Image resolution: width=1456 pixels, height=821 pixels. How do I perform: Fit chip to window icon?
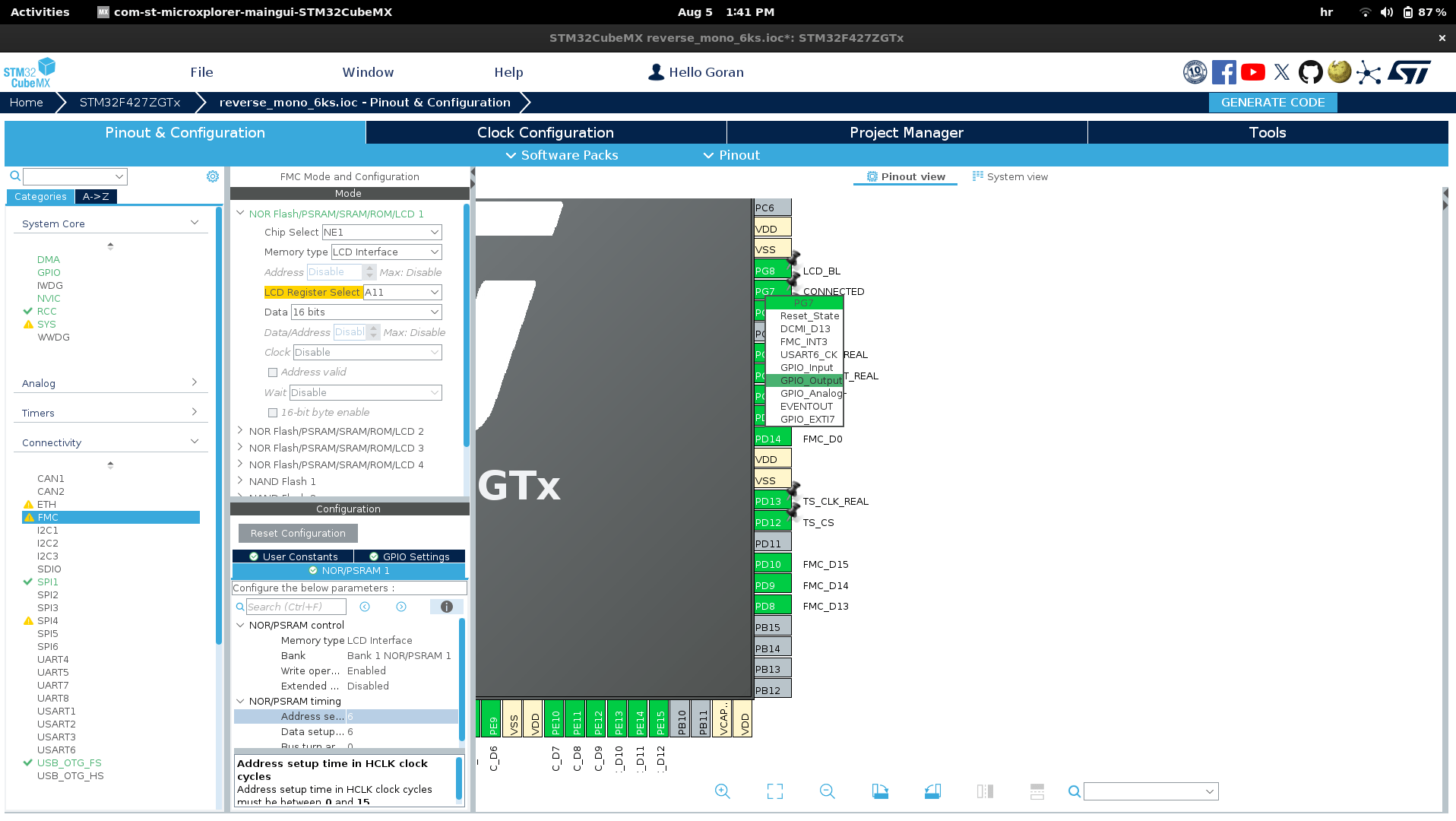(775, 791)
